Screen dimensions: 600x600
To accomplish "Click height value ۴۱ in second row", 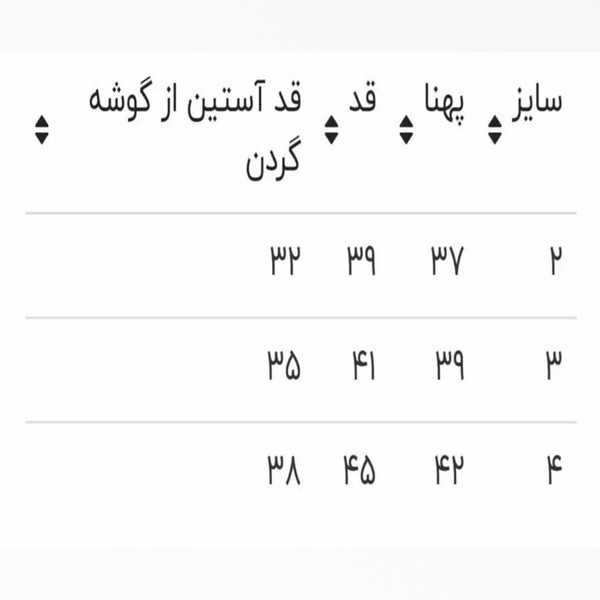I will tap(364, 365).
